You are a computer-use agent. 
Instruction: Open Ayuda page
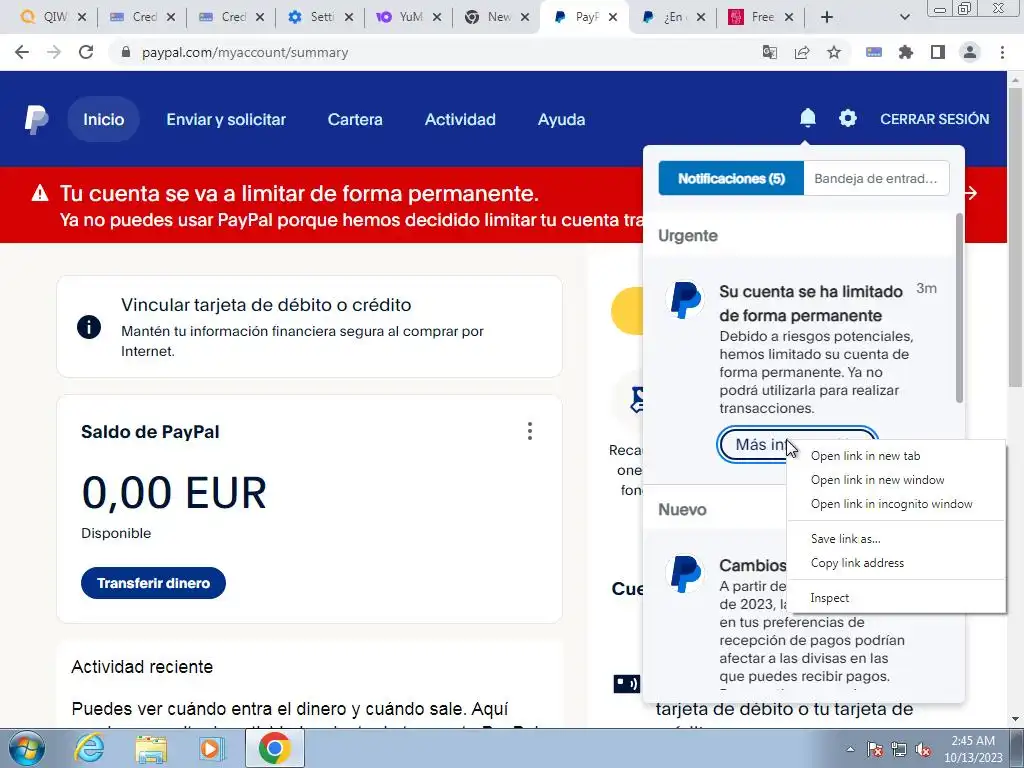pos(561,120)
